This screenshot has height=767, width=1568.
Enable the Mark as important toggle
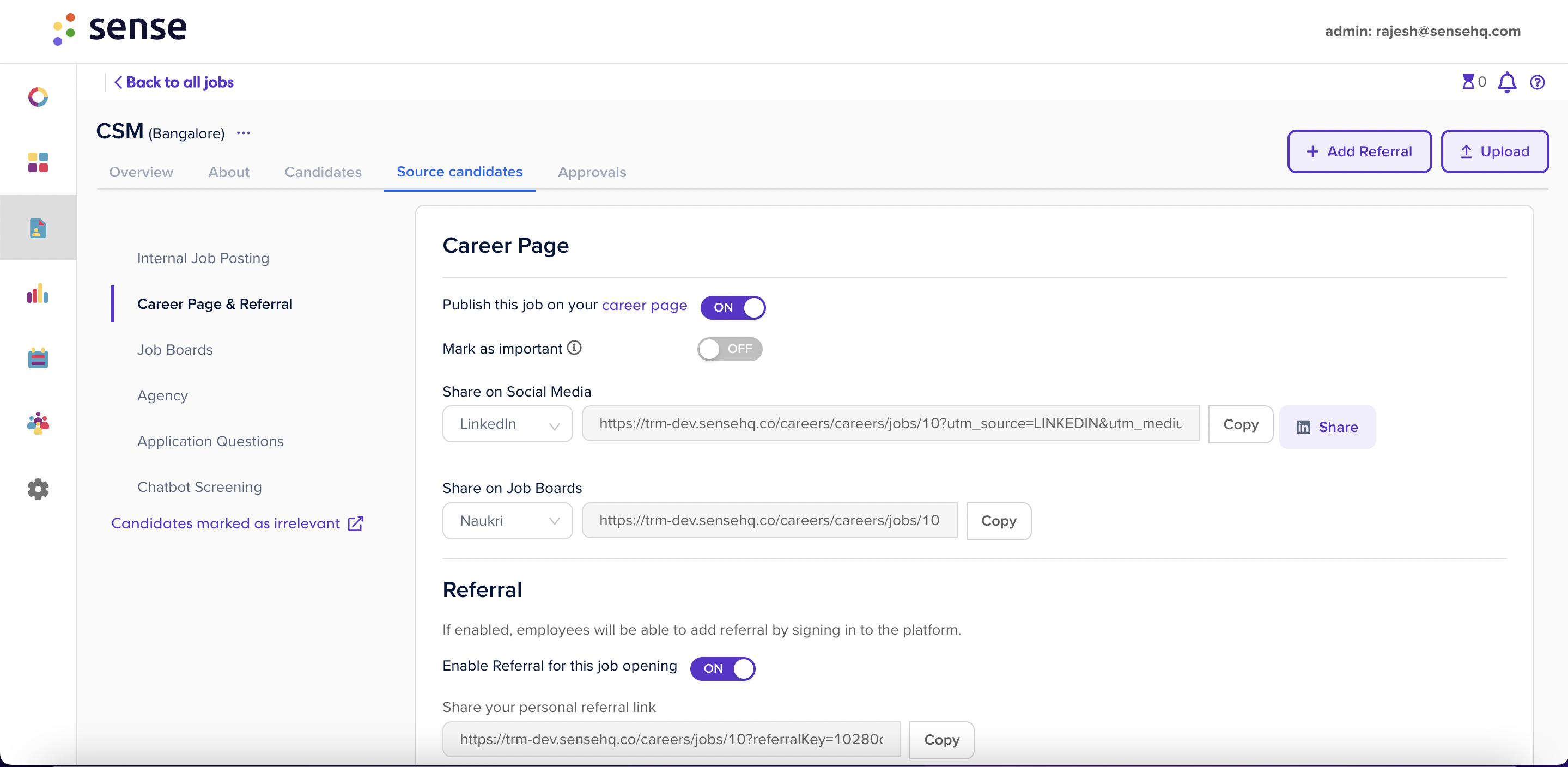[x=730, y=349]
